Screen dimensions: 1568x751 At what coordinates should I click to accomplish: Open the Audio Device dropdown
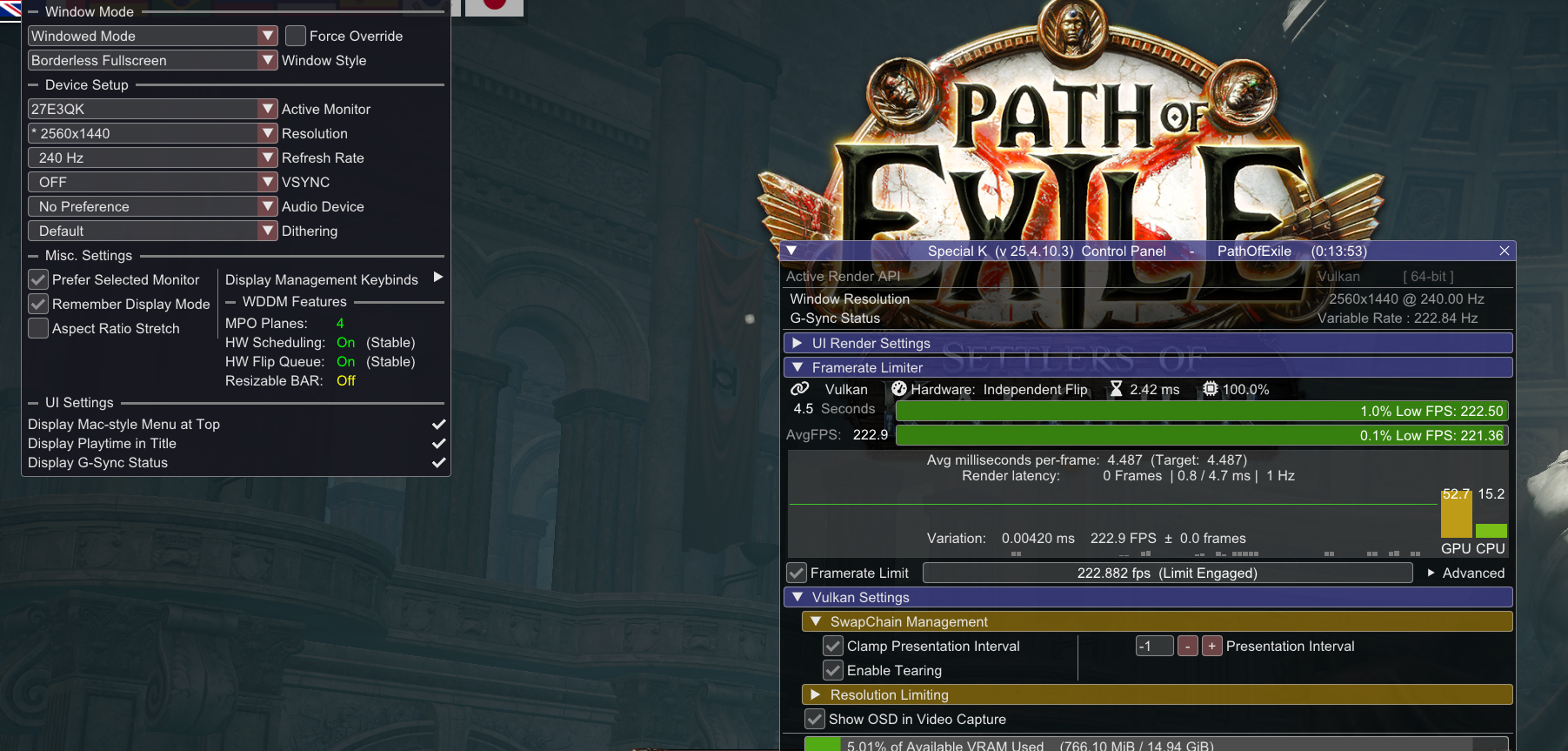click(153, 206)
